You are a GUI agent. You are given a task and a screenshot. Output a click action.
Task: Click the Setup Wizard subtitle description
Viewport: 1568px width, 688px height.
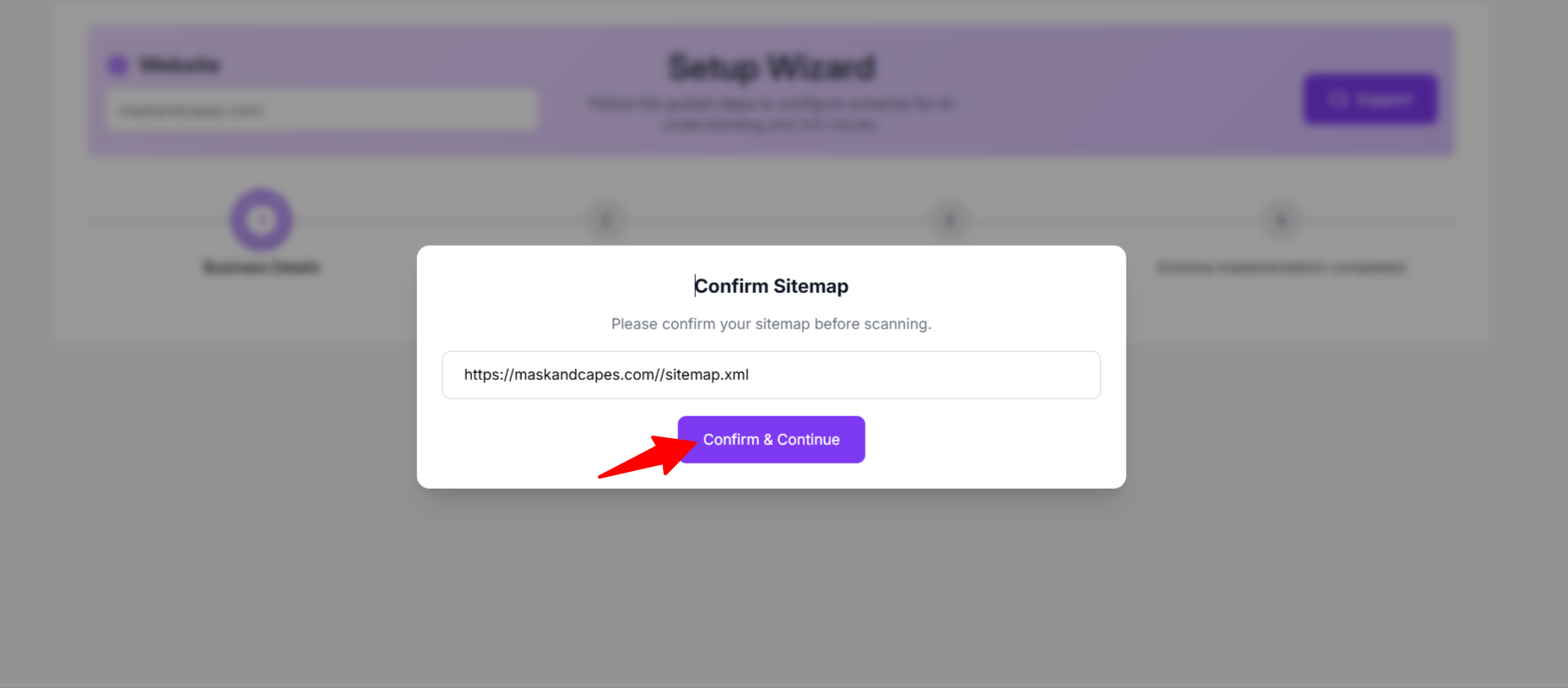(x=771, y=114)
